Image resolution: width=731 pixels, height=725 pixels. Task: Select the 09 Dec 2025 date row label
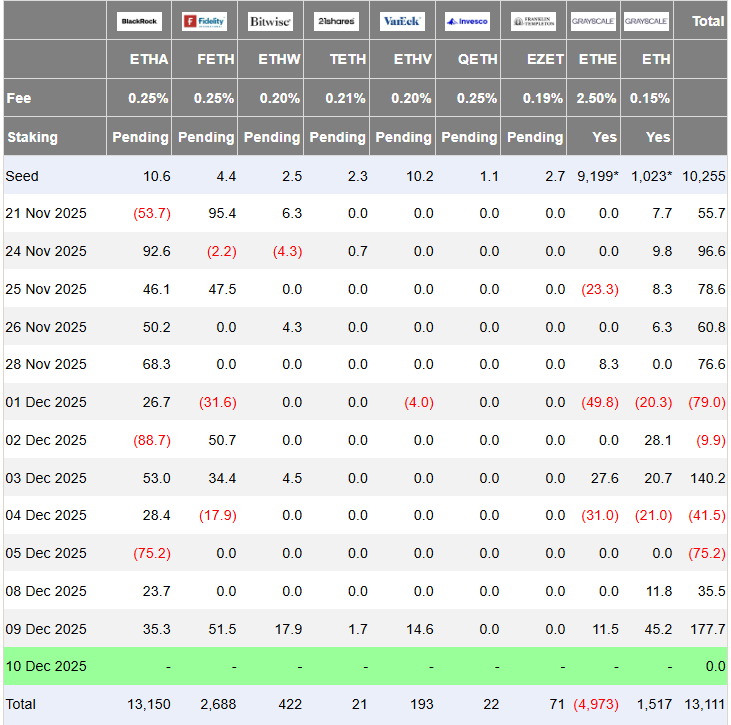46,629
